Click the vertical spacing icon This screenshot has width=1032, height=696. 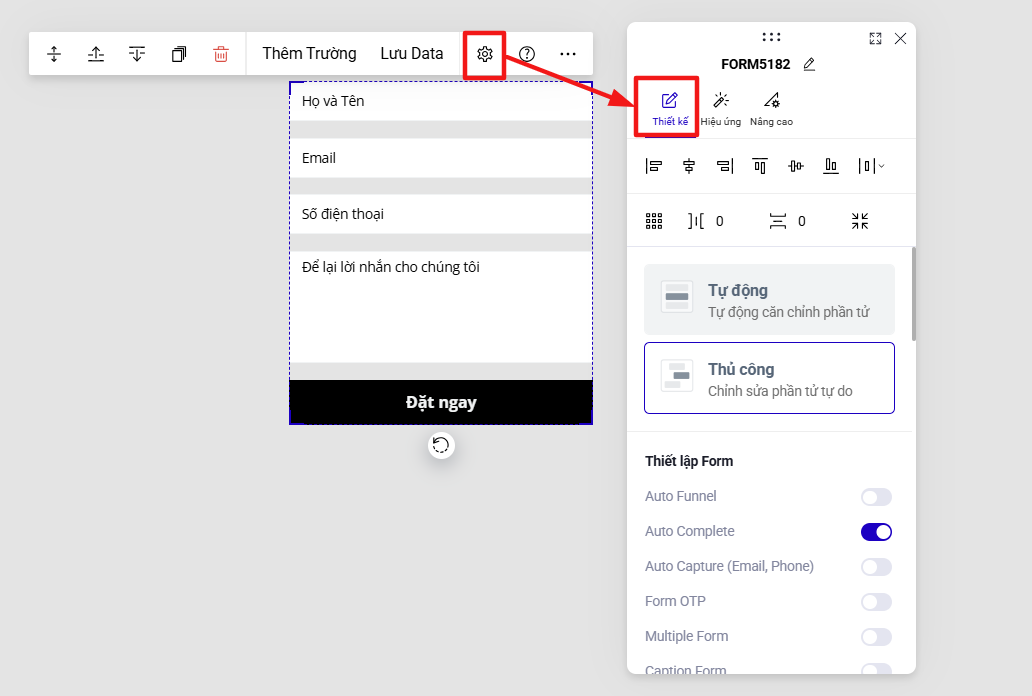[x=778, y=221]
